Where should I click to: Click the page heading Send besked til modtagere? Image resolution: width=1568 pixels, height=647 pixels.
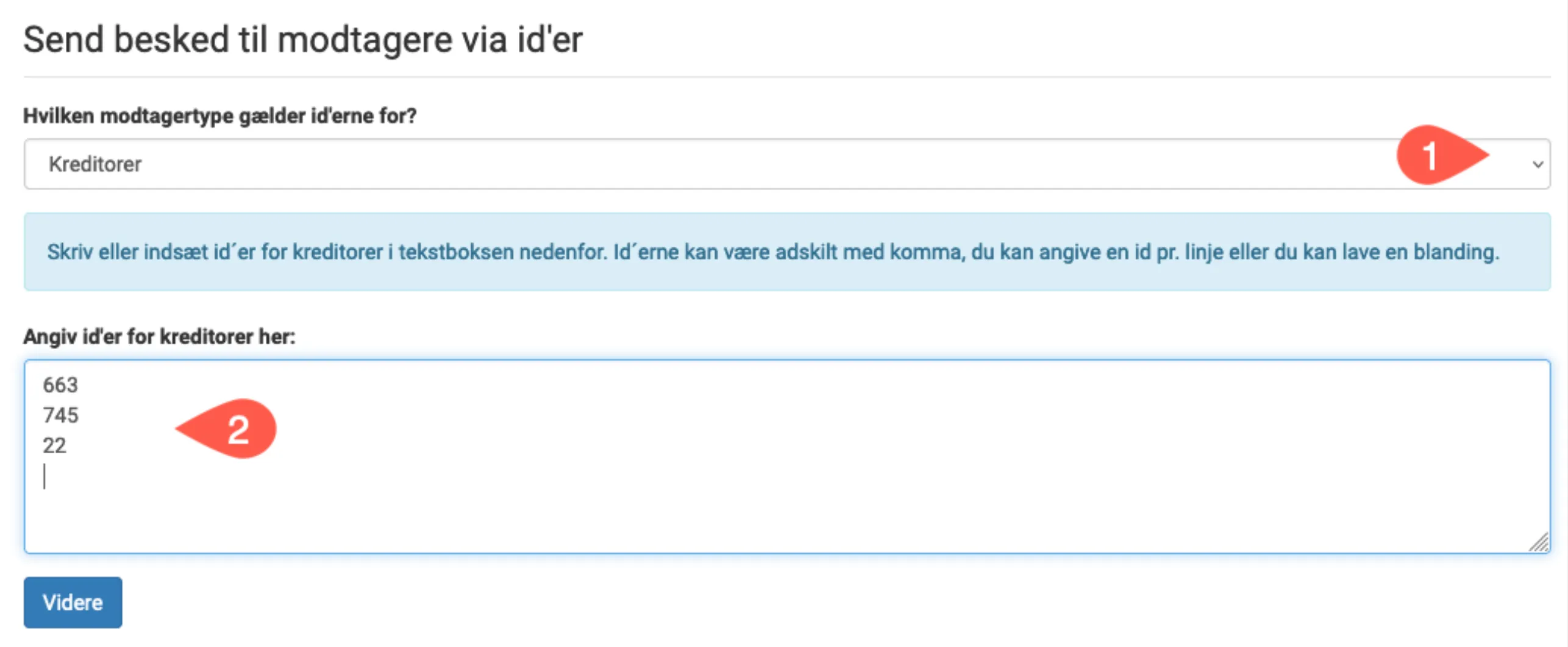pos(302,40)
